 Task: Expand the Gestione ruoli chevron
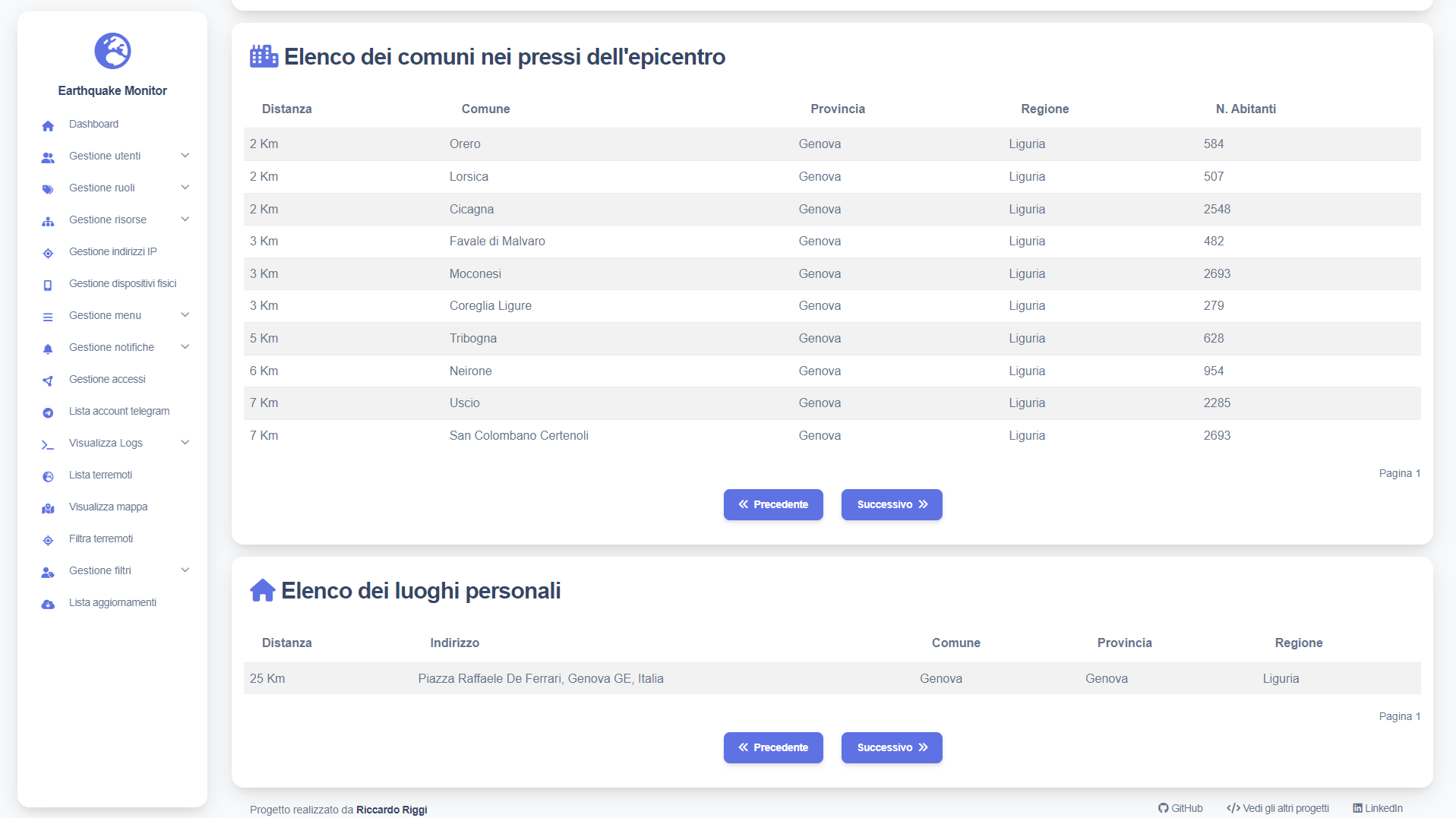(185, 187)
